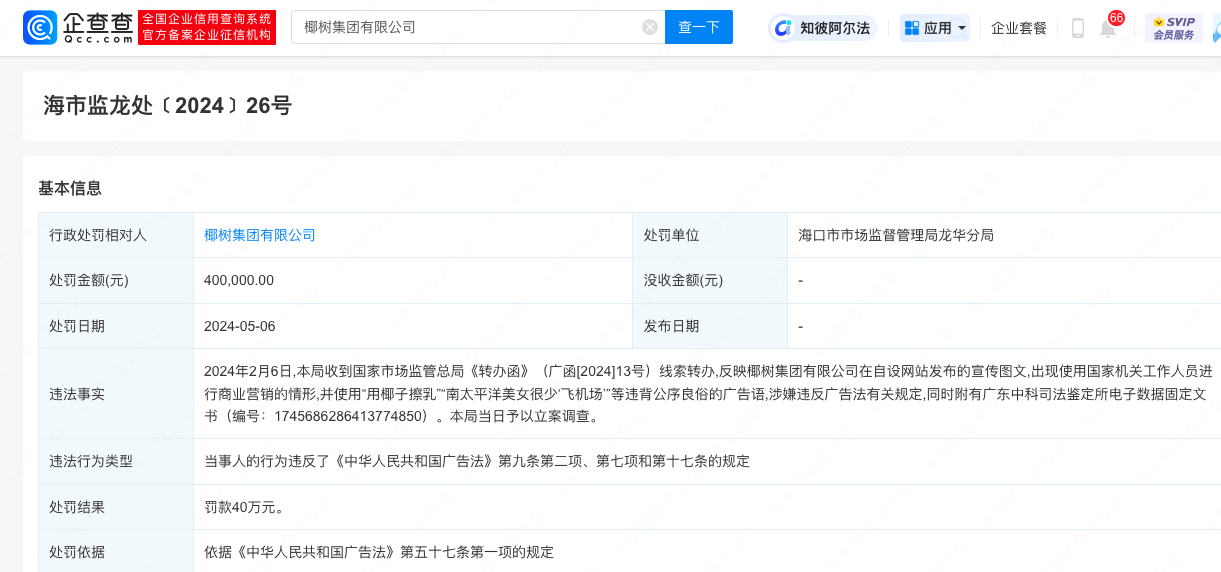
Task: Click the 处罚金额 value 400,000.00
Action: (239, 280)
